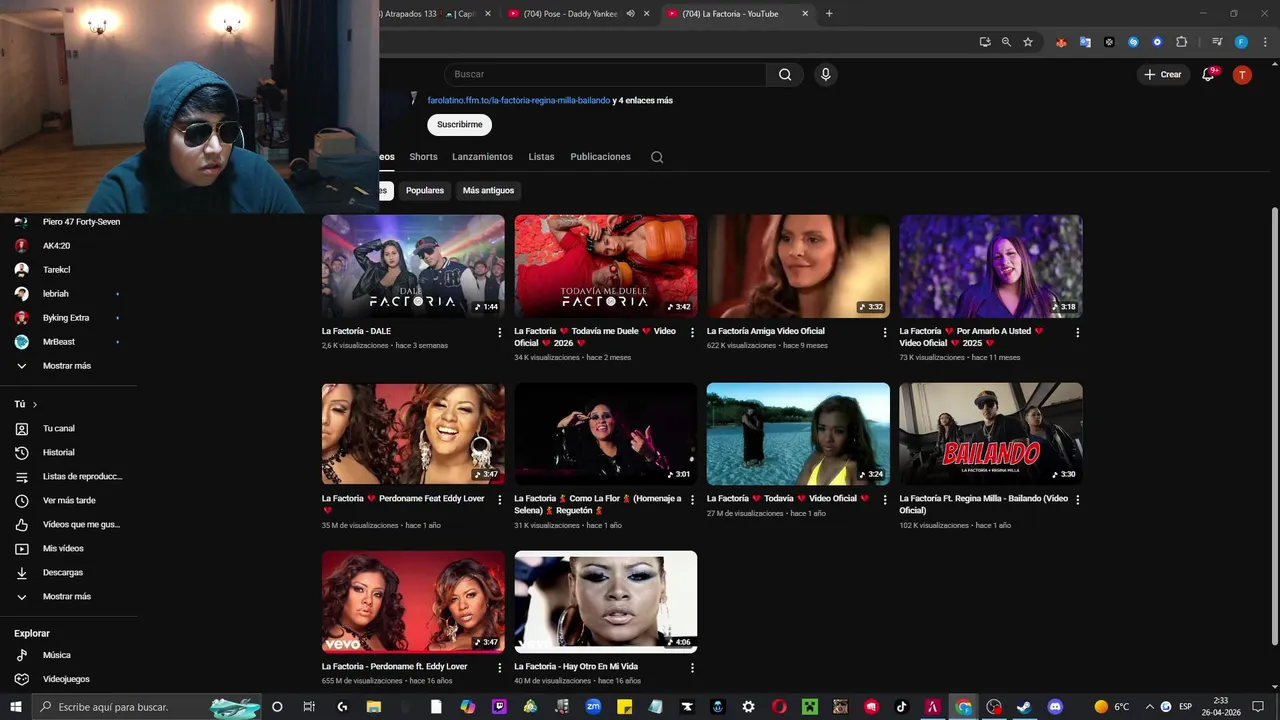The image size is (1280, 720).
Task: Click the Crear button
Action: (1162, 74)
